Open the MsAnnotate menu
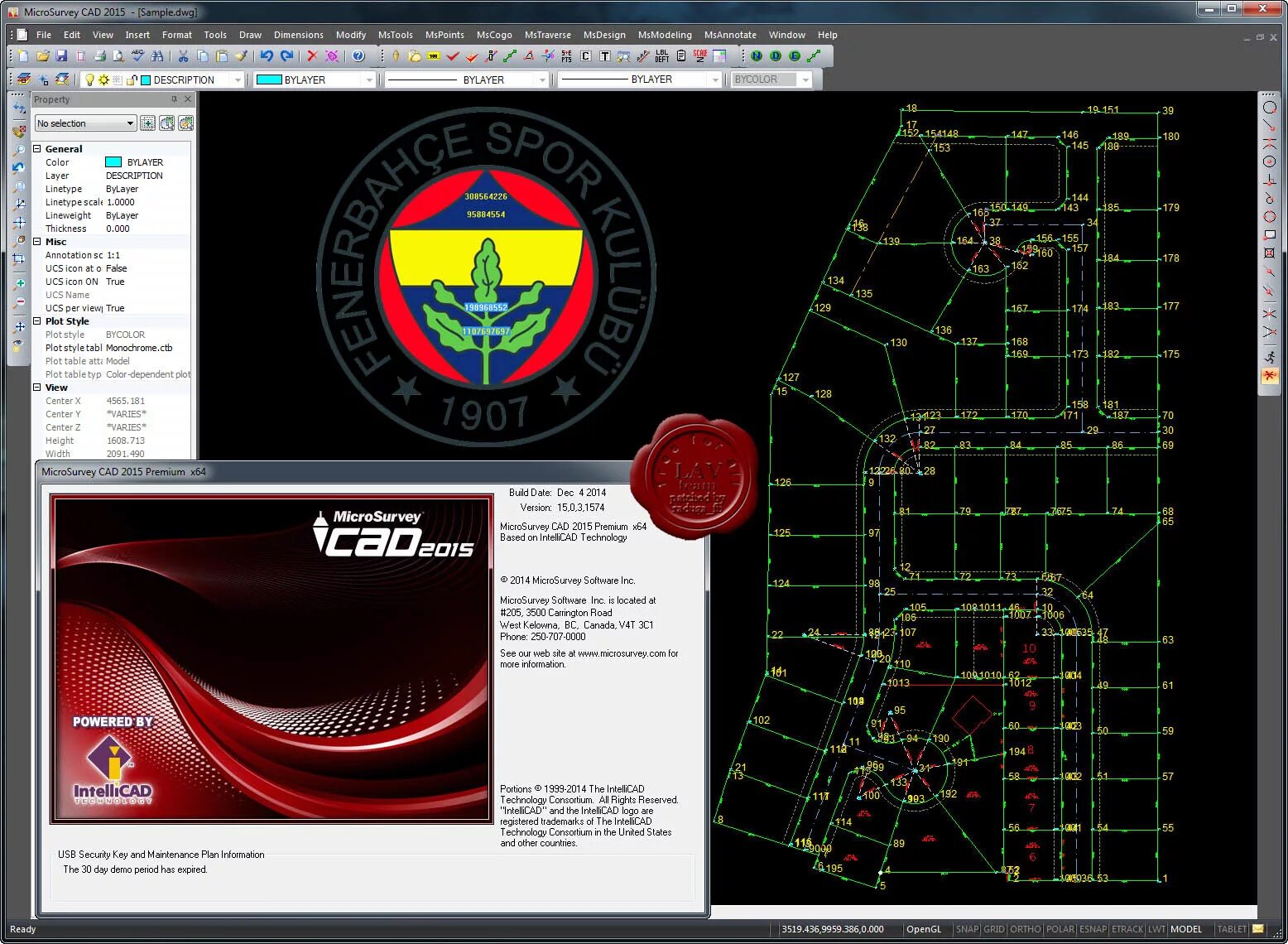Viewport: 1288px width, 944px height. pos(730,35)
